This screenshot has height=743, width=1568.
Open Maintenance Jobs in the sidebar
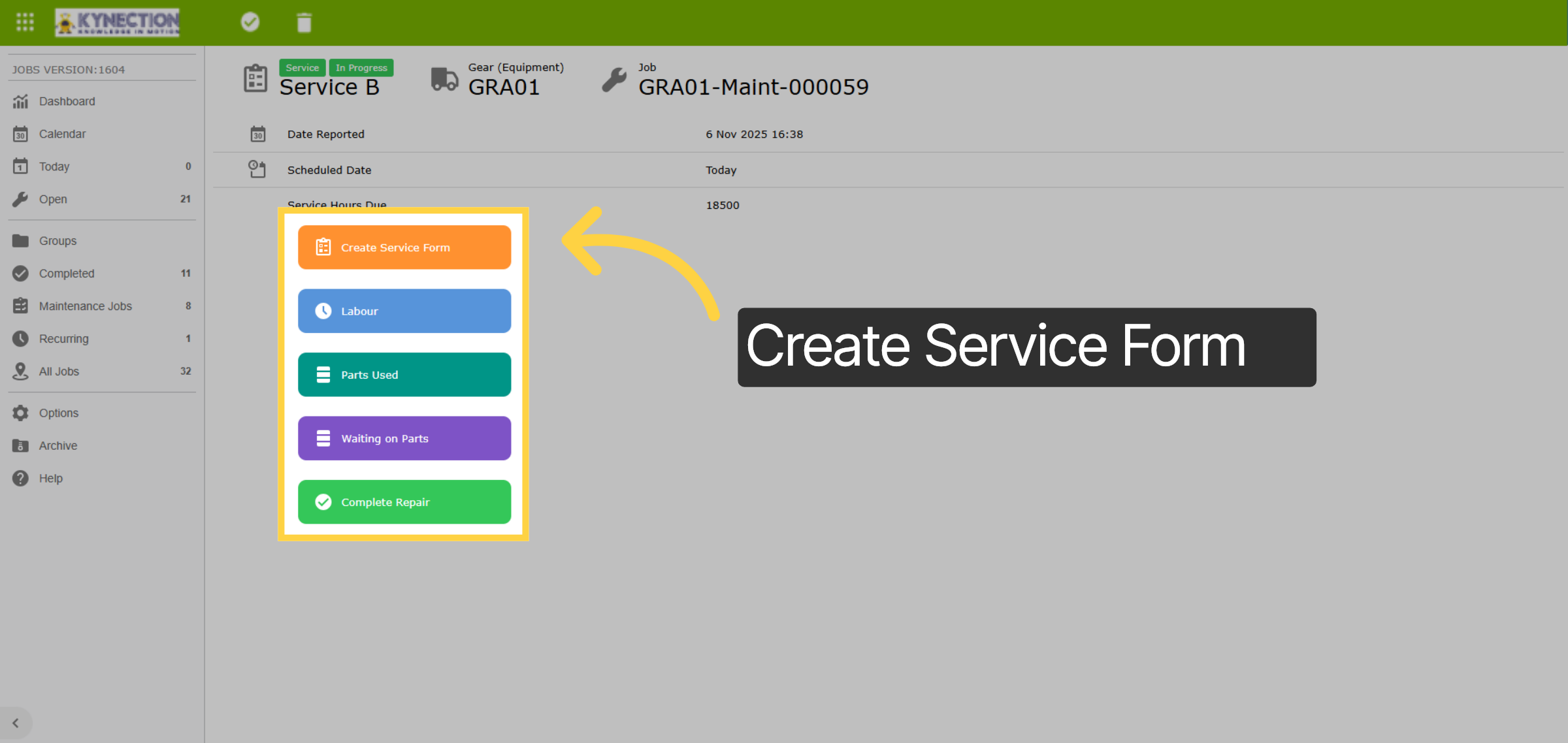click(102, 306)
